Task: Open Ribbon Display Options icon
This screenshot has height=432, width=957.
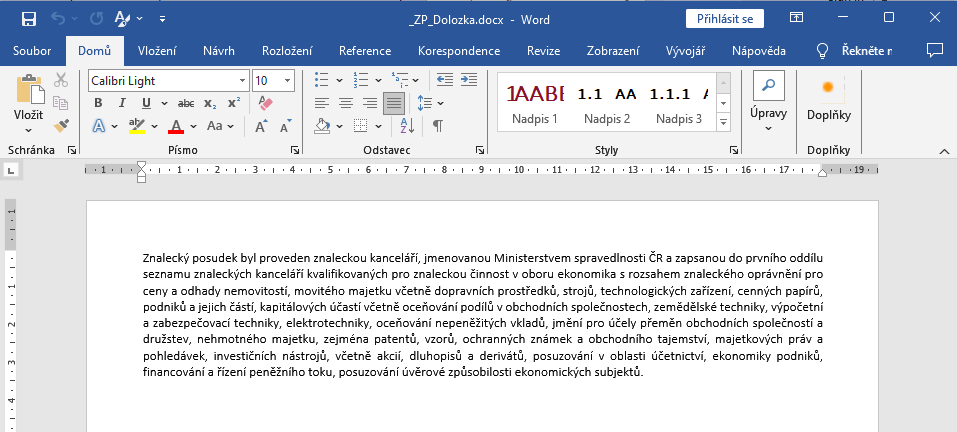Action: (x=796, y=18)
